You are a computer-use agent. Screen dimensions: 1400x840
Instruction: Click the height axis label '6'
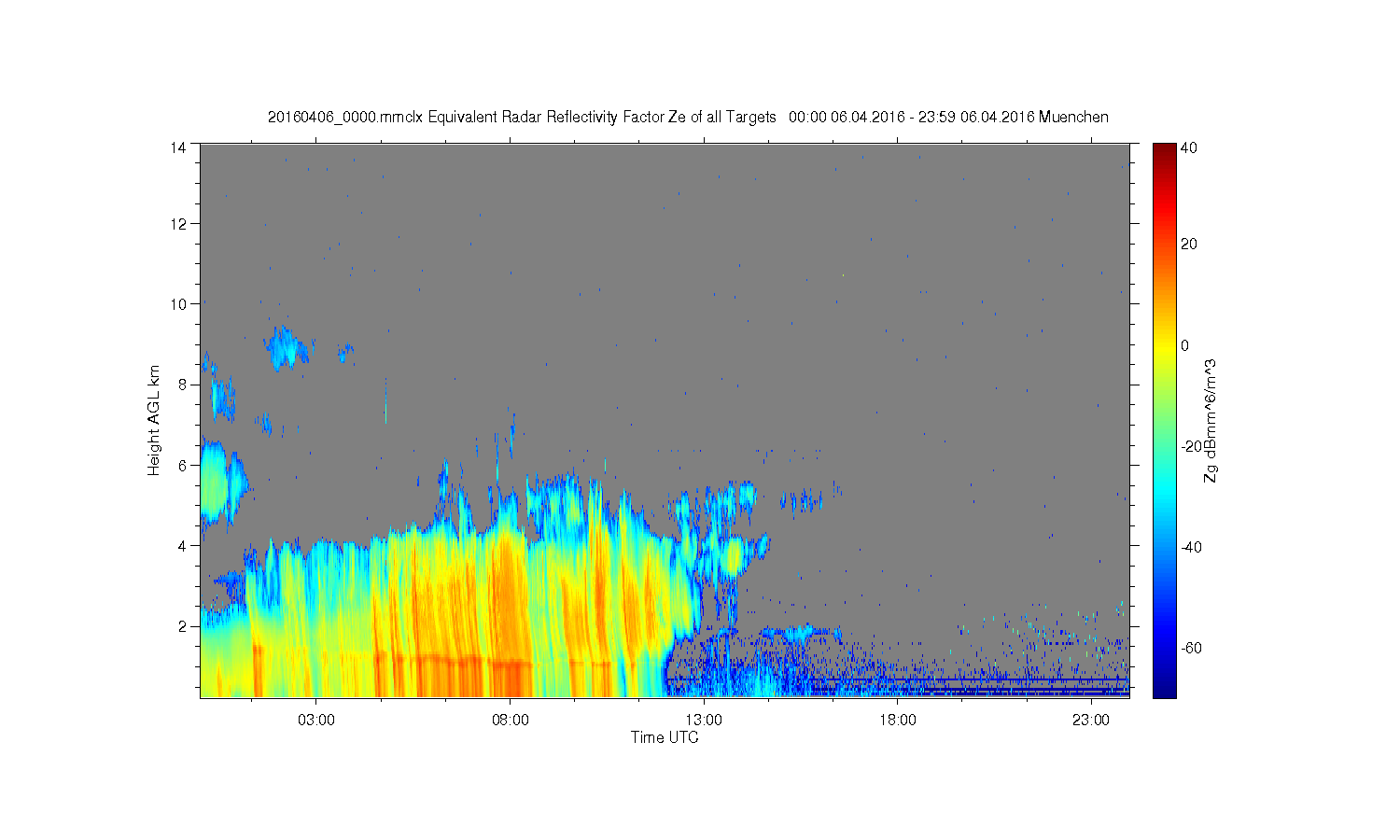pos(183,465)
